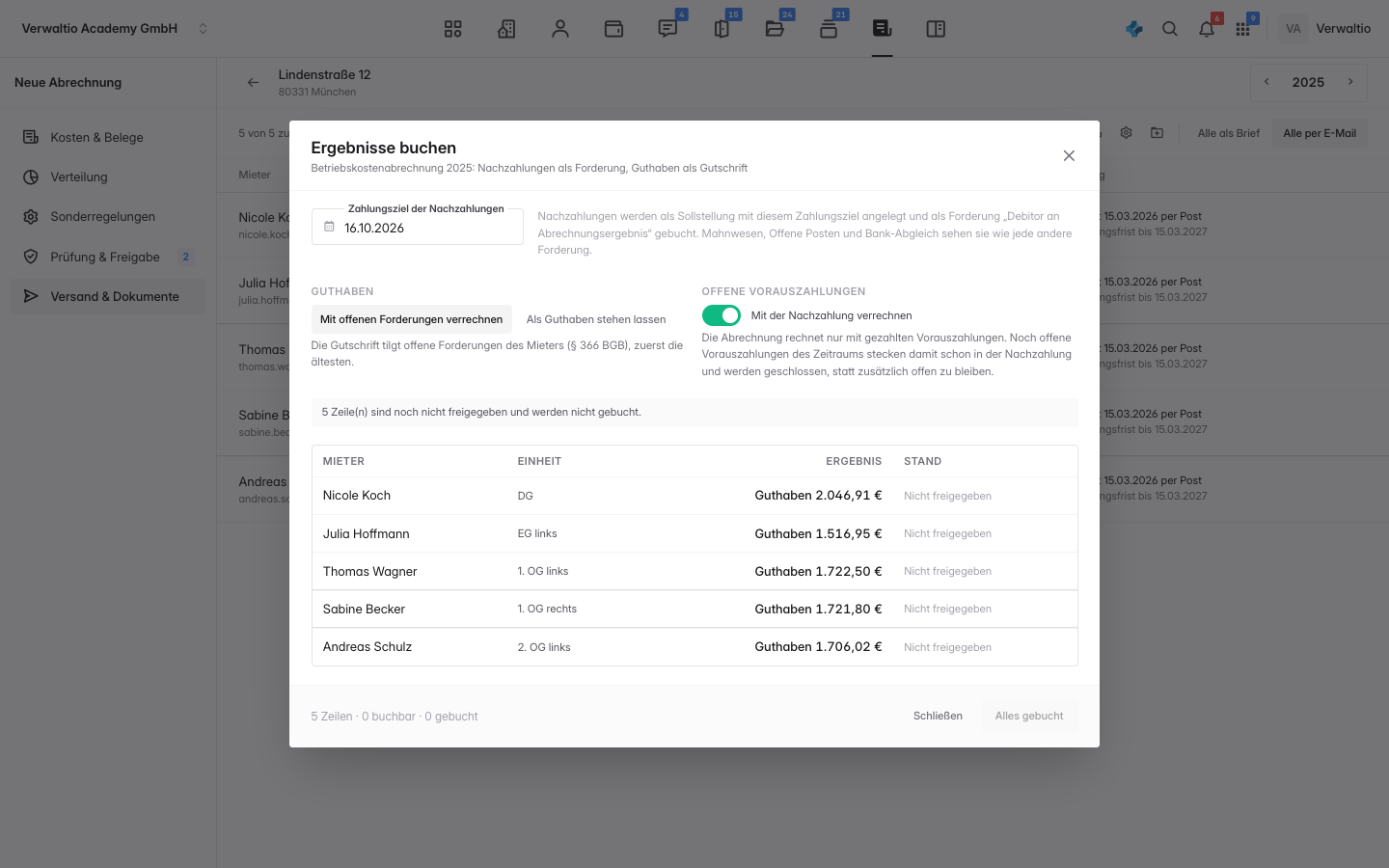
Task: Click the settings gear icon behind the dialog
Action: point(1126,133)
